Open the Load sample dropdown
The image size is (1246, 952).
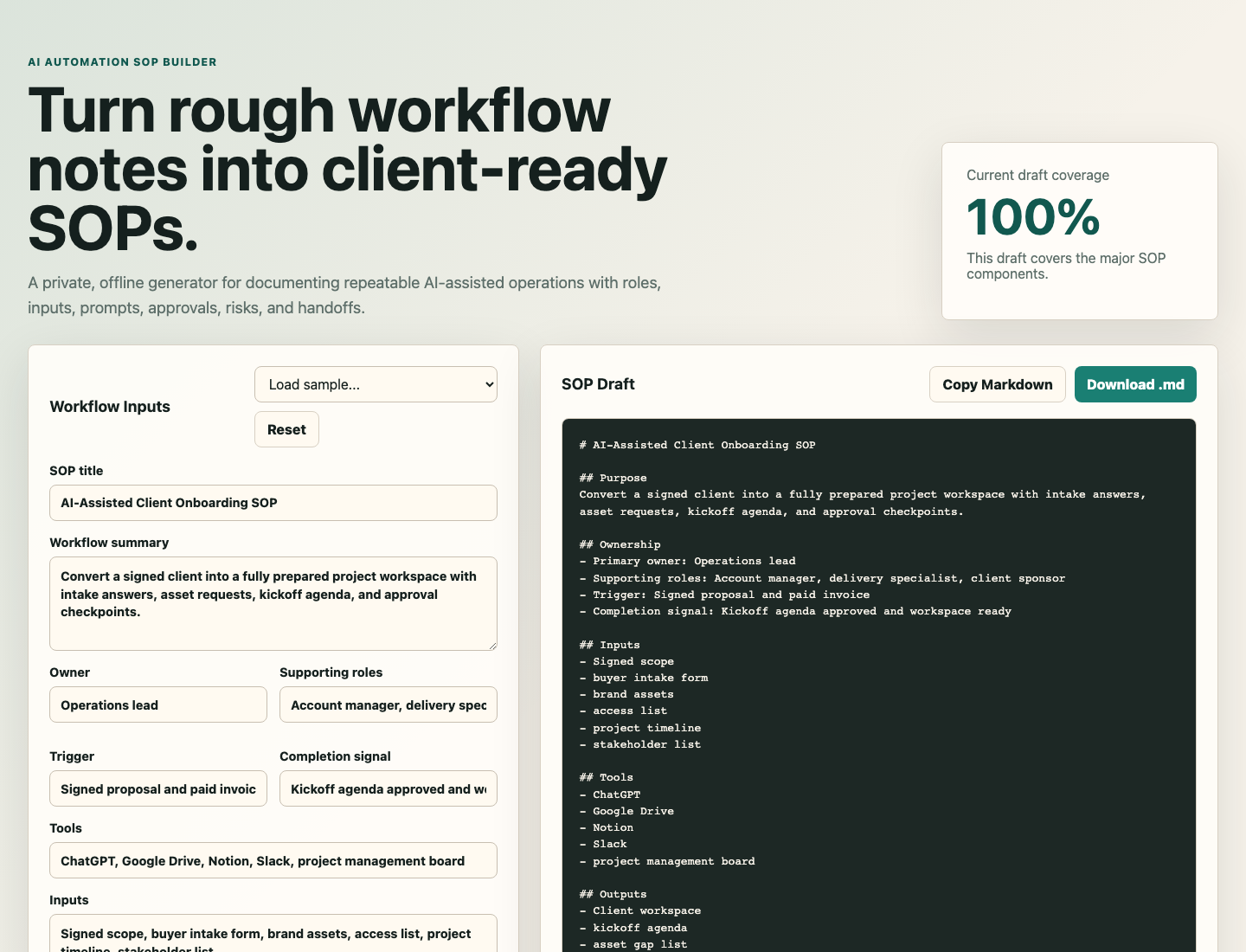pos(376,384)
